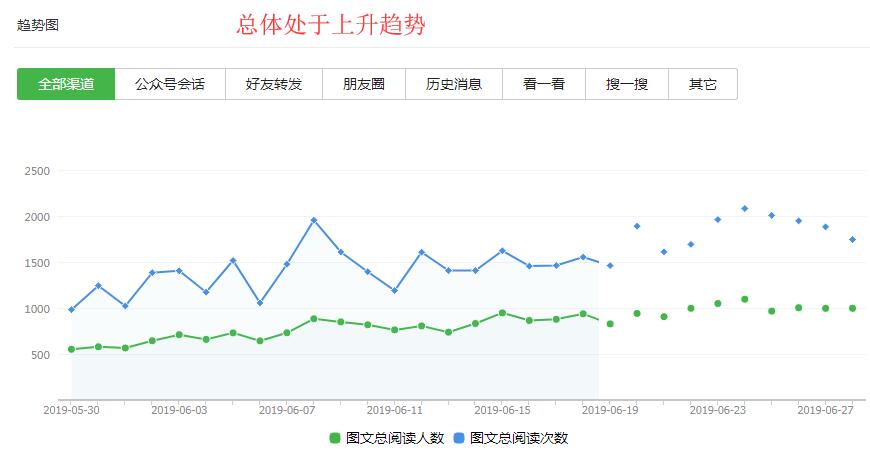Select the 搜一搜 tab
Screen dimensions: 870x456
[x=626, y=84]
